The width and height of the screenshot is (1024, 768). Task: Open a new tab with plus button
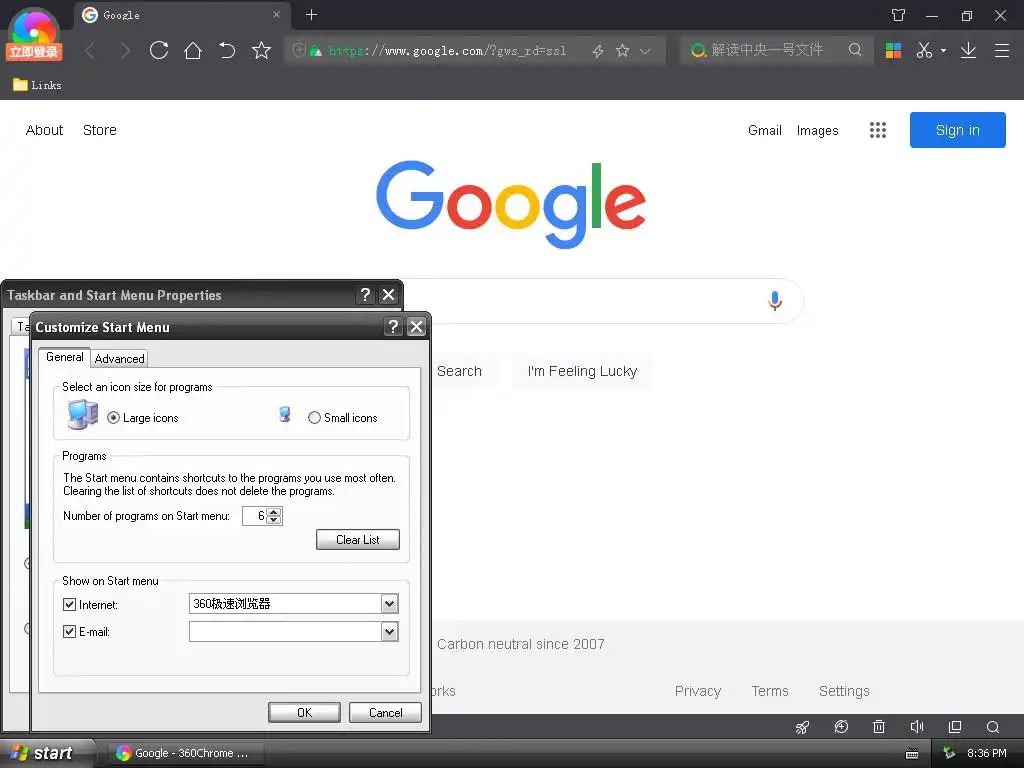point(312,14)
